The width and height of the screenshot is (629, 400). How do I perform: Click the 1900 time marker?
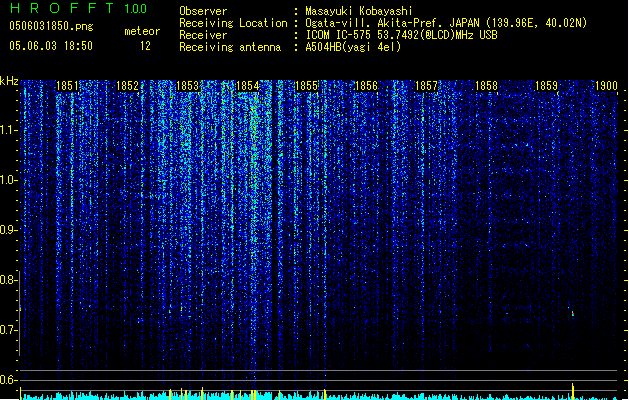(x=606, y=86)
